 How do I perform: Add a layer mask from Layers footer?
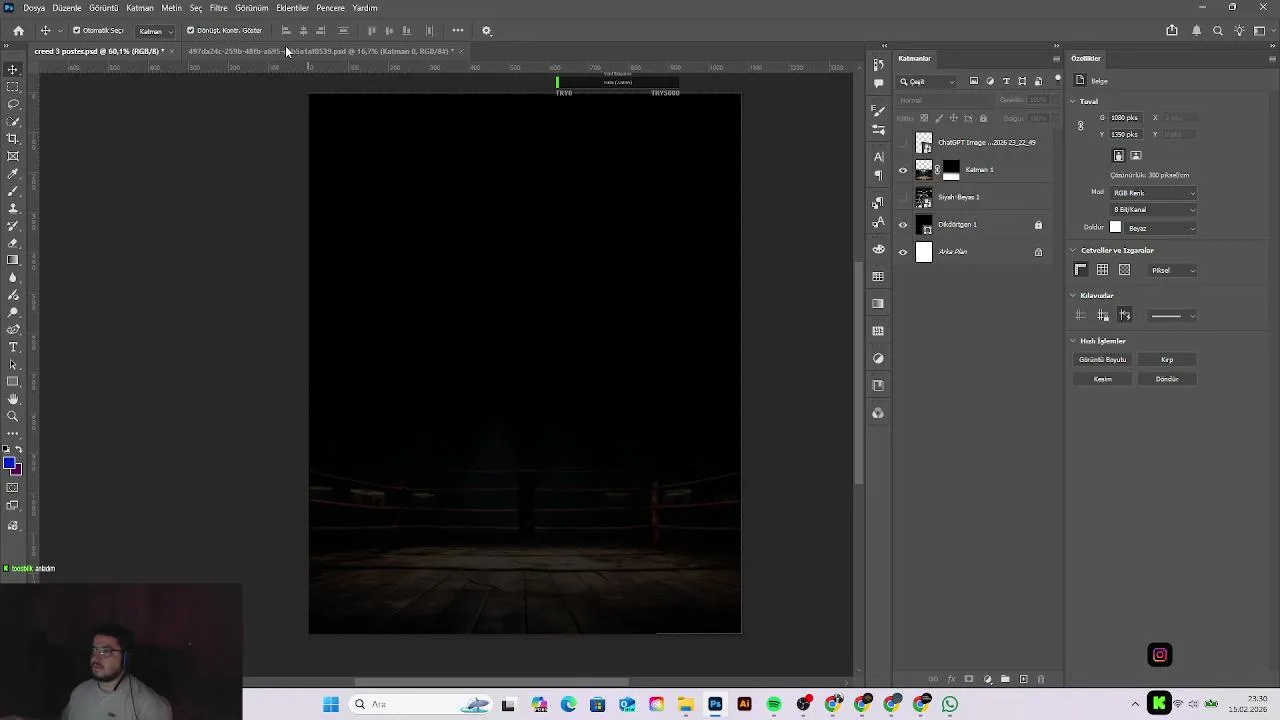(x=969, y=680)
